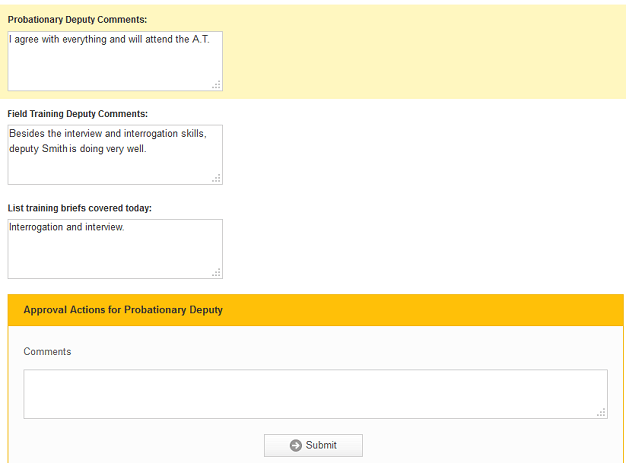Grab resize handle of Field Training Deputy Comments box
The width and height of the screenshot is (626, 463).
click(216, 178)
